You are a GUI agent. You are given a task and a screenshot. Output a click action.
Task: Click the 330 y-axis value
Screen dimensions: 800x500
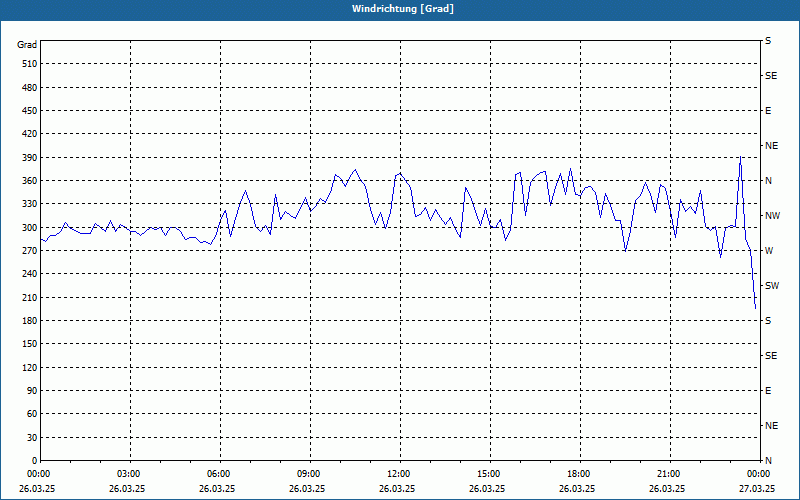pos(30,204)
